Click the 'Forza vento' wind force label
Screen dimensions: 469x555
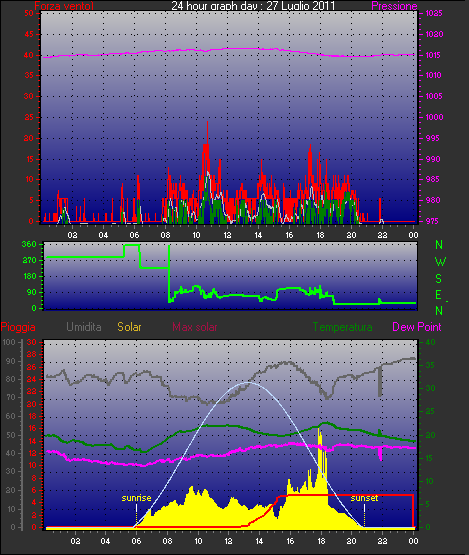click(64, 6)
